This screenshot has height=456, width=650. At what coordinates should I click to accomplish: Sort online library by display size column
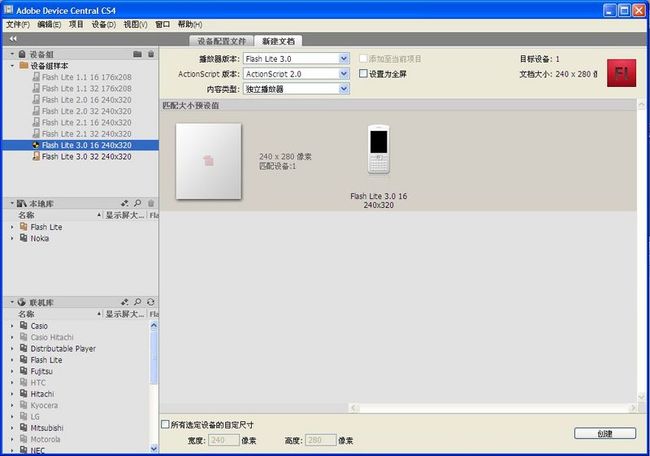pos(125,313)
